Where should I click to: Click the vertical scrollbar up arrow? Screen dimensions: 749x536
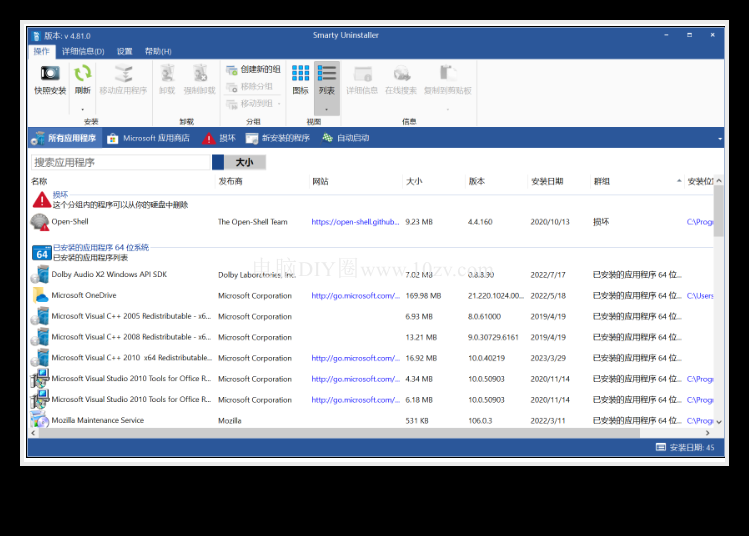719,181
